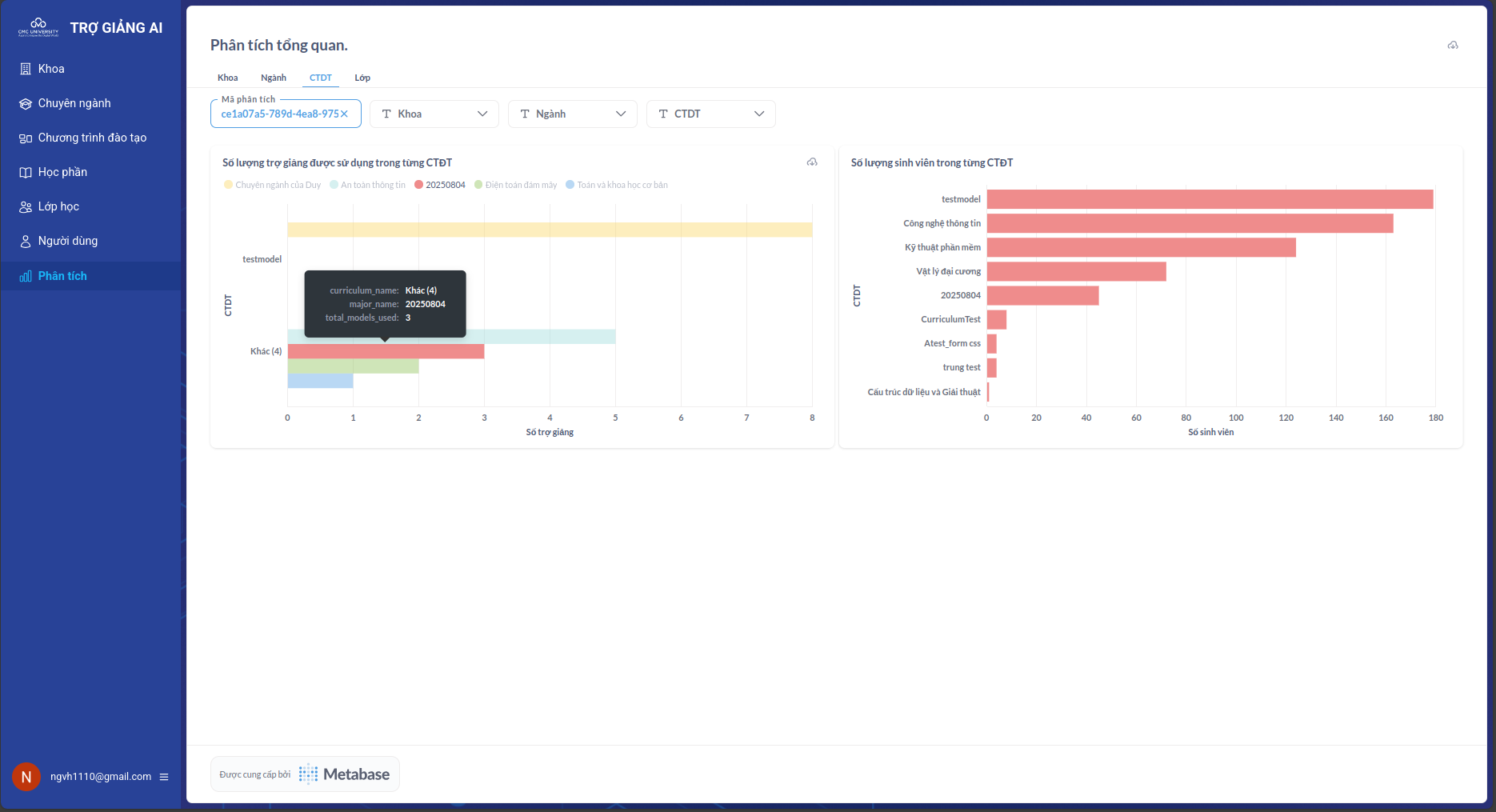Open the hamburger menu beside user email
The width and height of the screenshot is (1496, 812).
tap(164, 777)
